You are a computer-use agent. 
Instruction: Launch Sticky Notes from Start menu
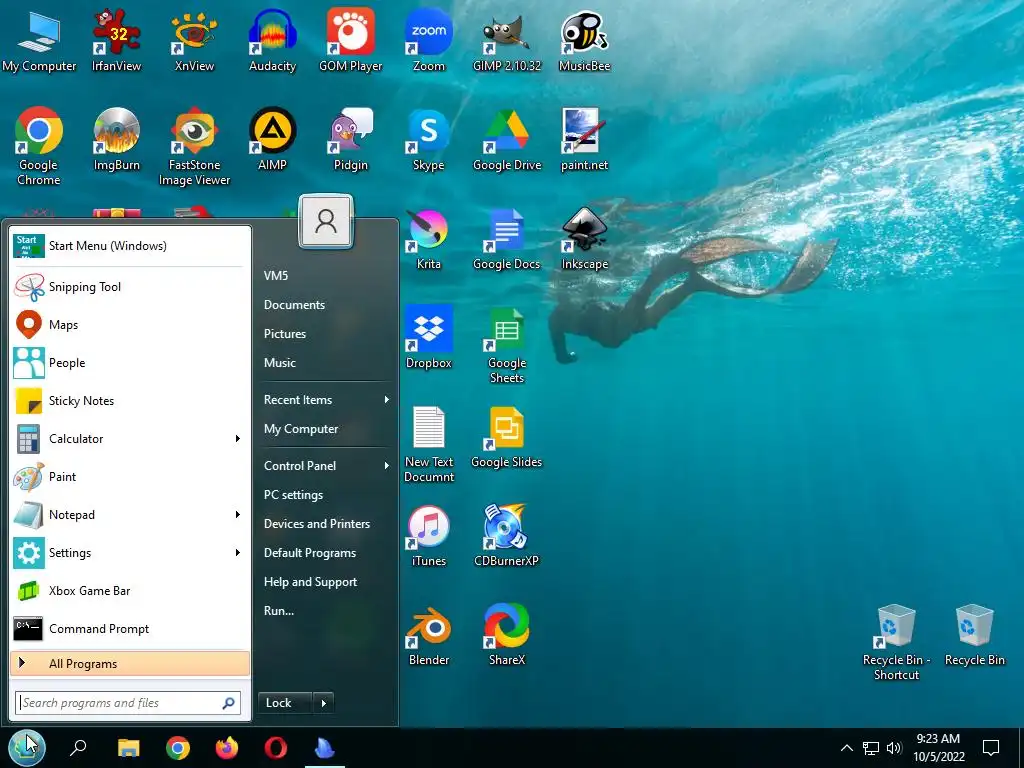(130, 400)
